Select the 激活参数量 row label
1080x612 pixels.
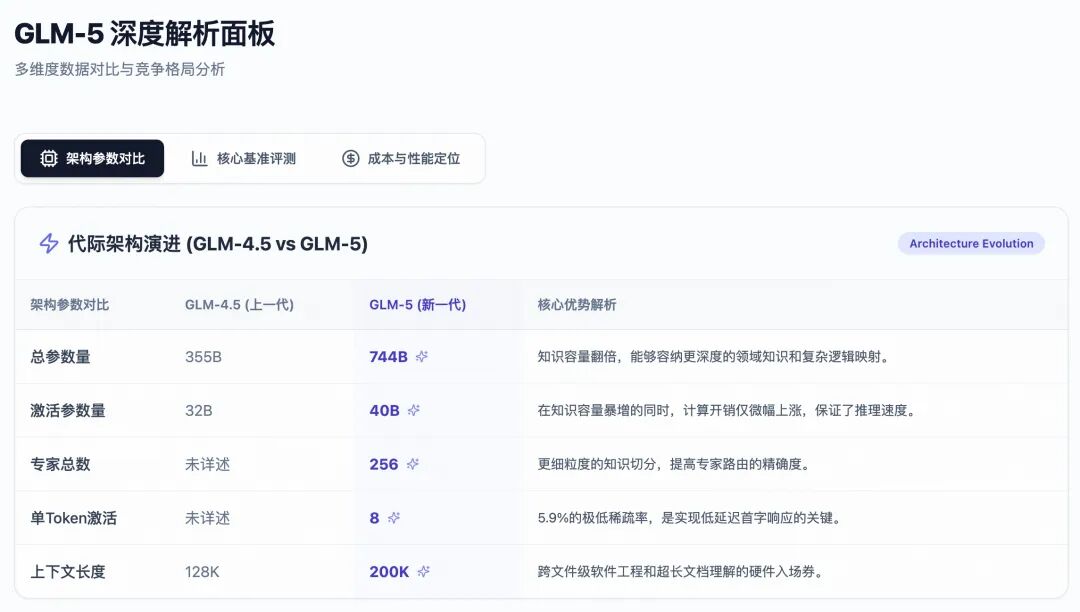pos(68,410)
